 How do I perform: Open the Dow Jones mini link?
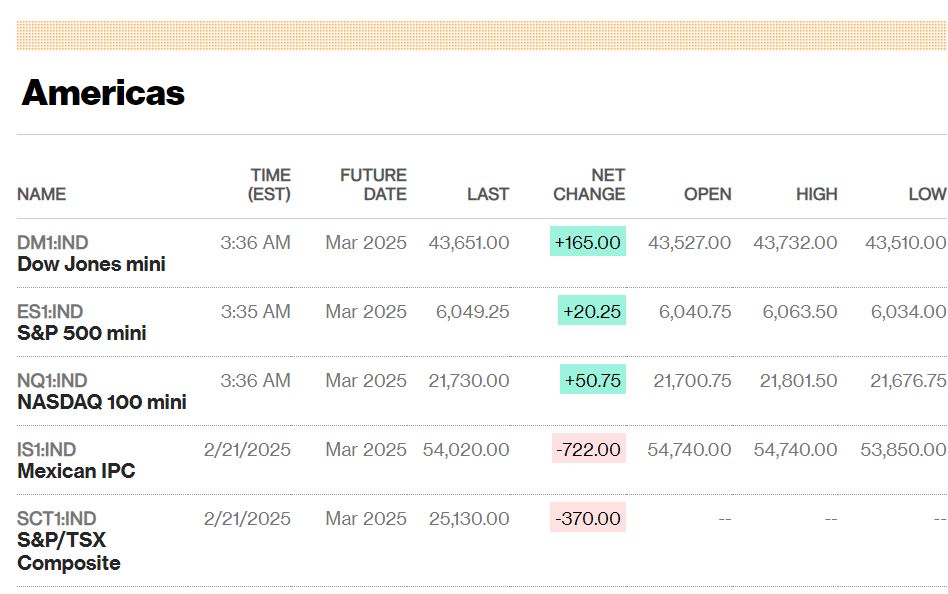point(91,264)
